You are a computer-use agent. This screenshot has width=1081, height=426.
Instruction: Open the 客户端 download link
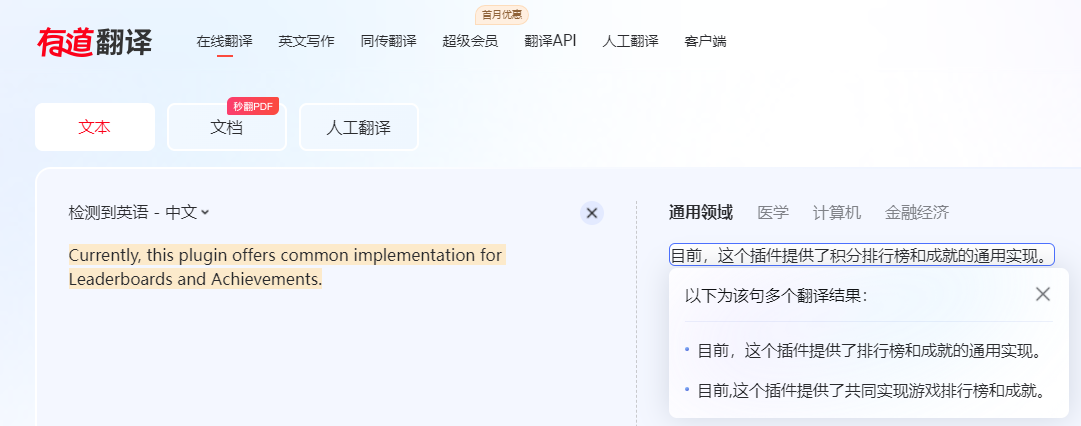[705, 41]
